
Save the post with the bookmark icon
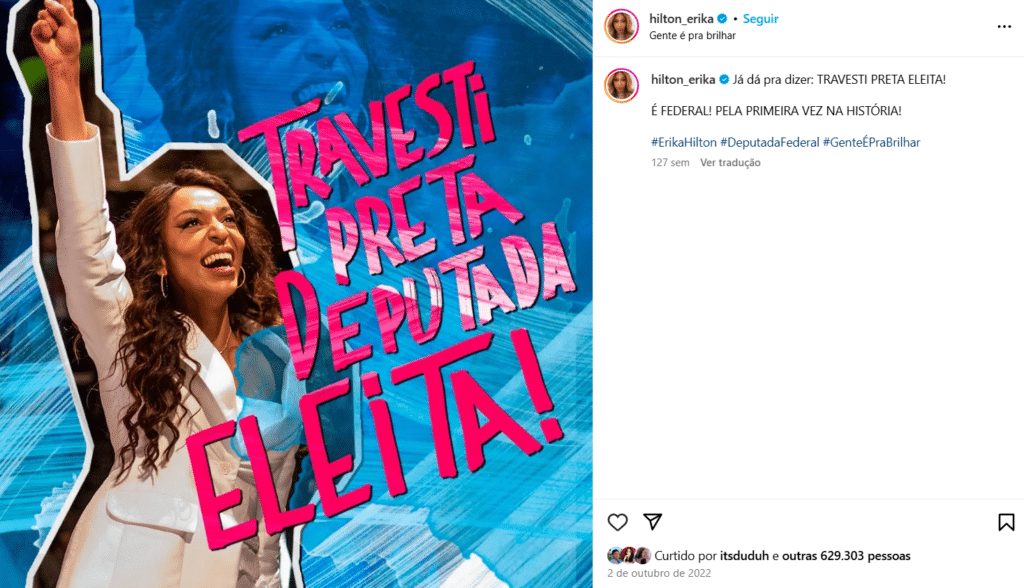[x=1006, y=522]
